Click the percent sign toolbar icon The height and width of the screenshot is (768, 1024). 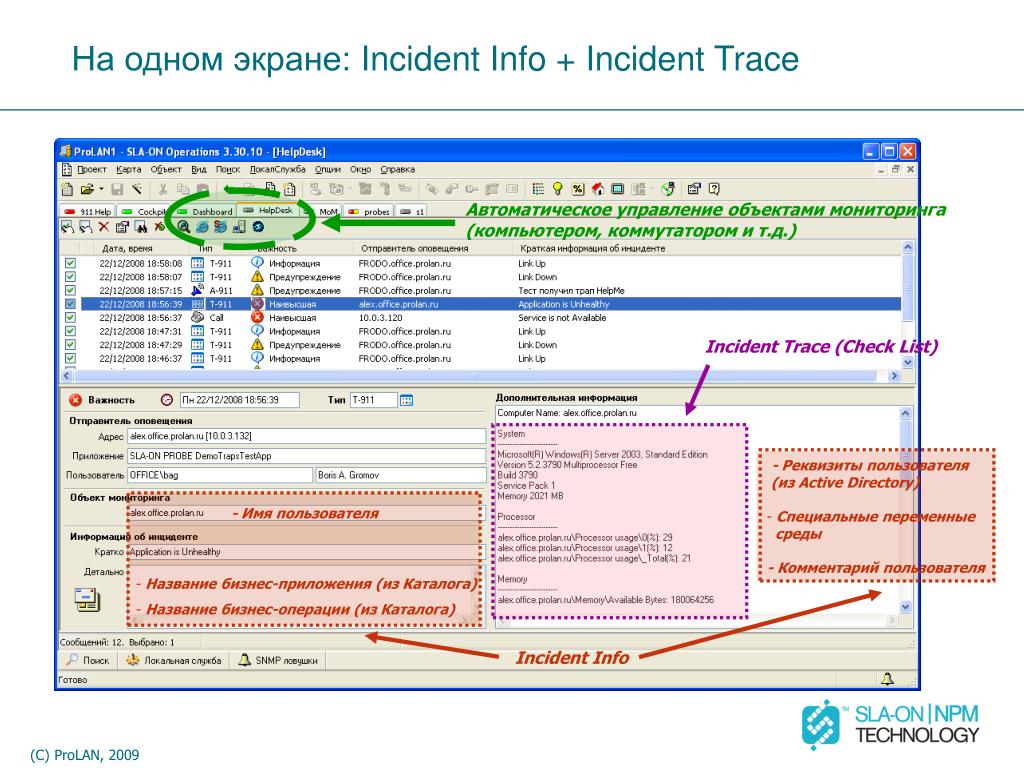578,189
